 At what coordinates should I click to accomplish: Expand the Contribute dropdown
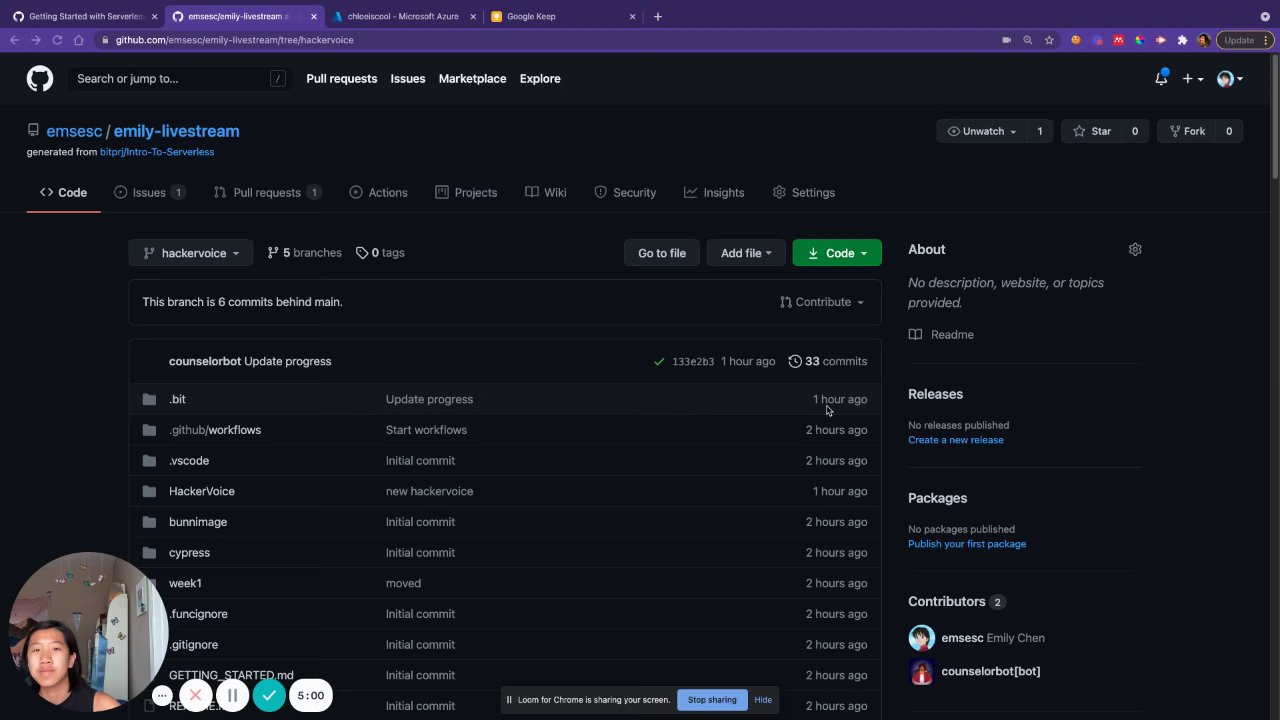(x=822, y=302)
